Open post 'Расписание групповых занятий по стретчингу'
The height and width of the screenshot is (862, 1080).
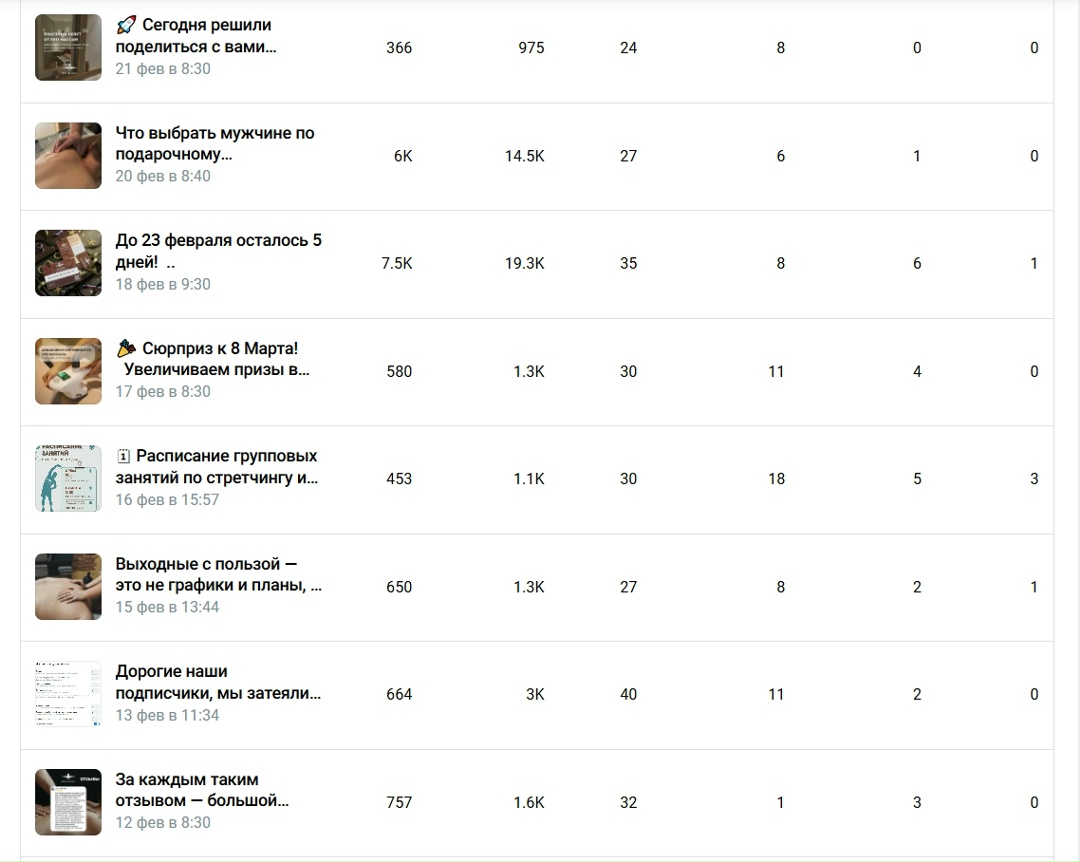(217, 466)
